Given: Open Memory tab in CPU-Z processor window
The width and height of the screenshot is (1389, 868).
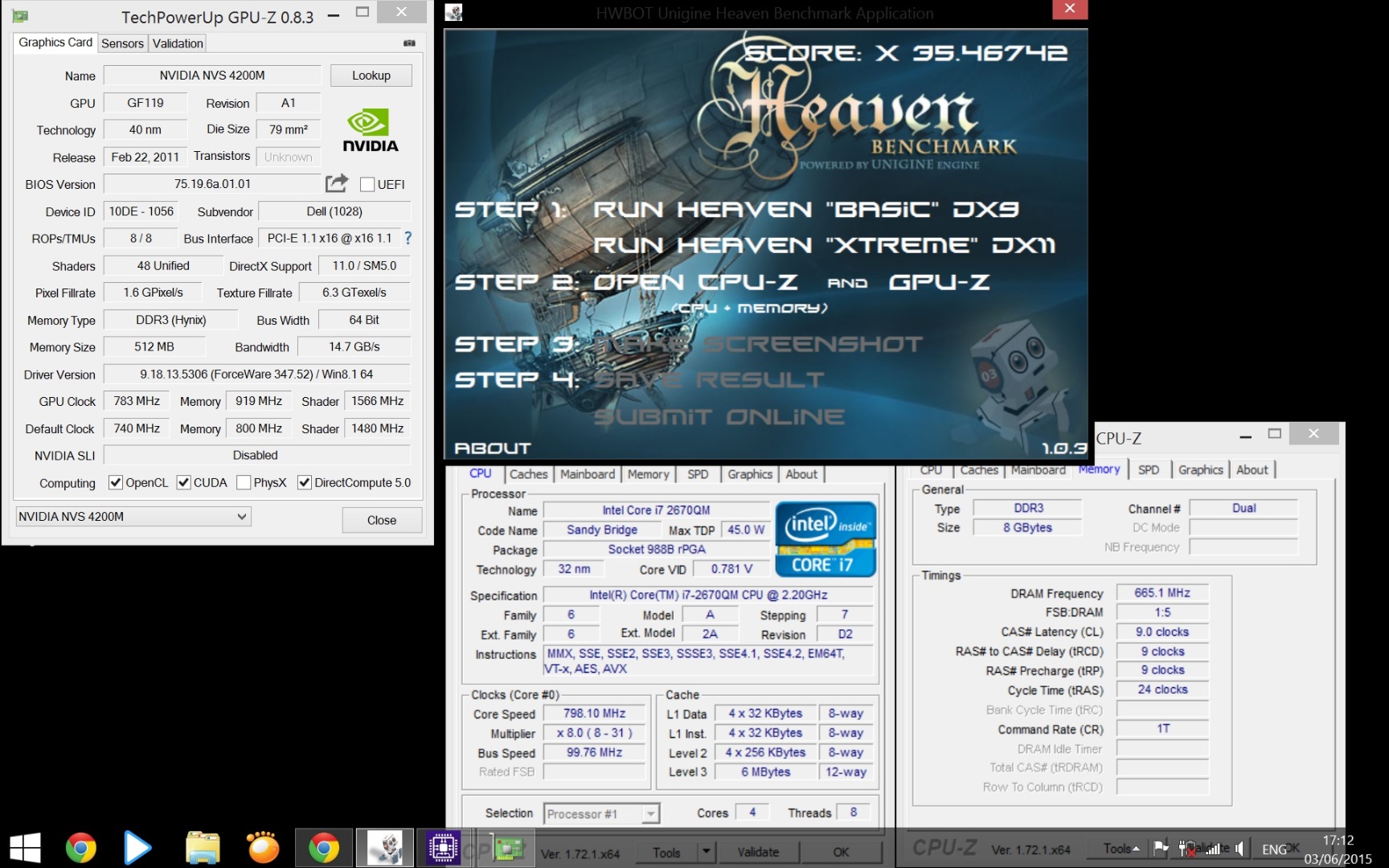Looking at the screenshot, I should pos(649,474).
